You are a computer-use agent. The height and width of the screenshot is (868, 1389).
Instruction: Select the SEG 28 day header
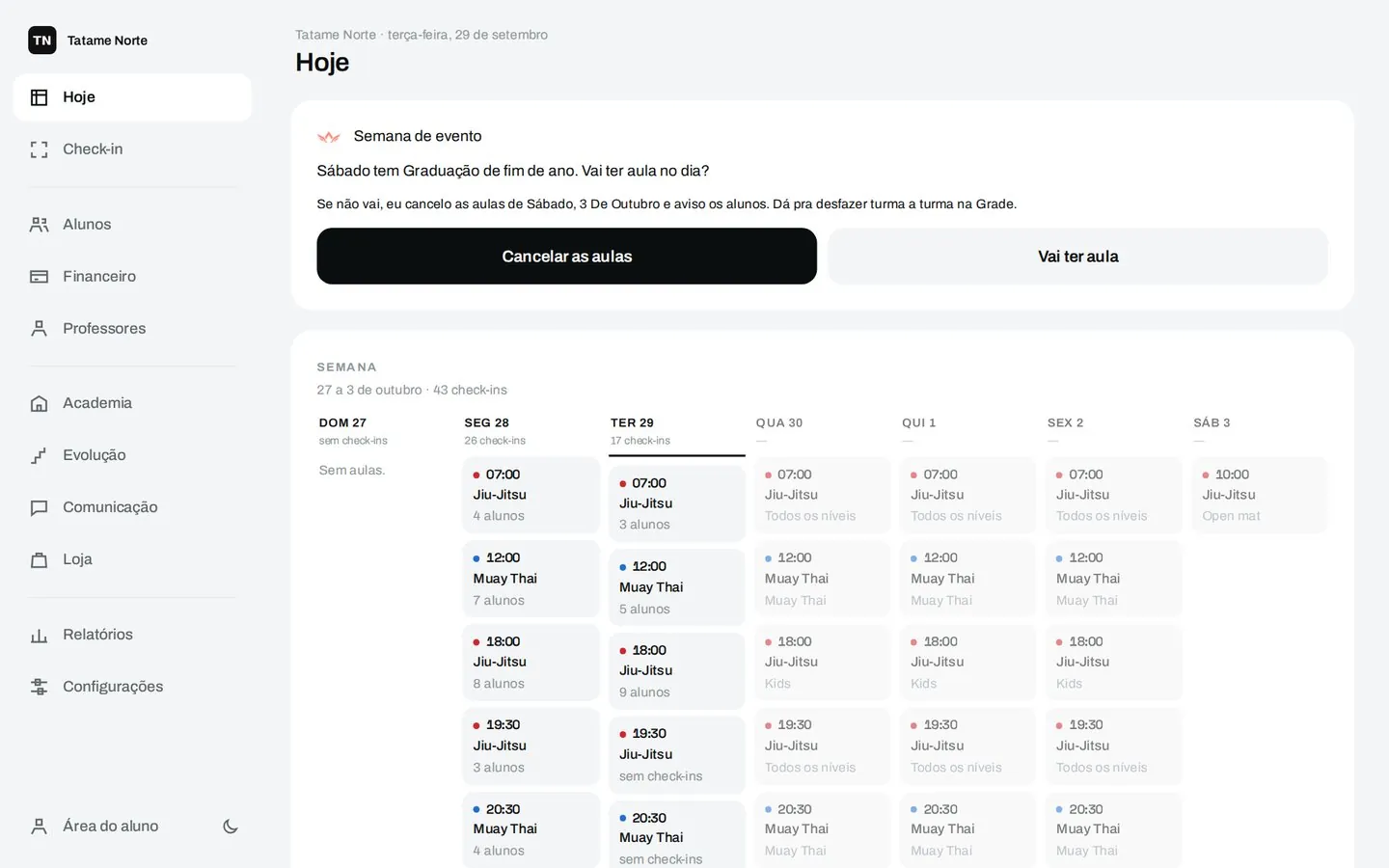(x=531, y=431)
